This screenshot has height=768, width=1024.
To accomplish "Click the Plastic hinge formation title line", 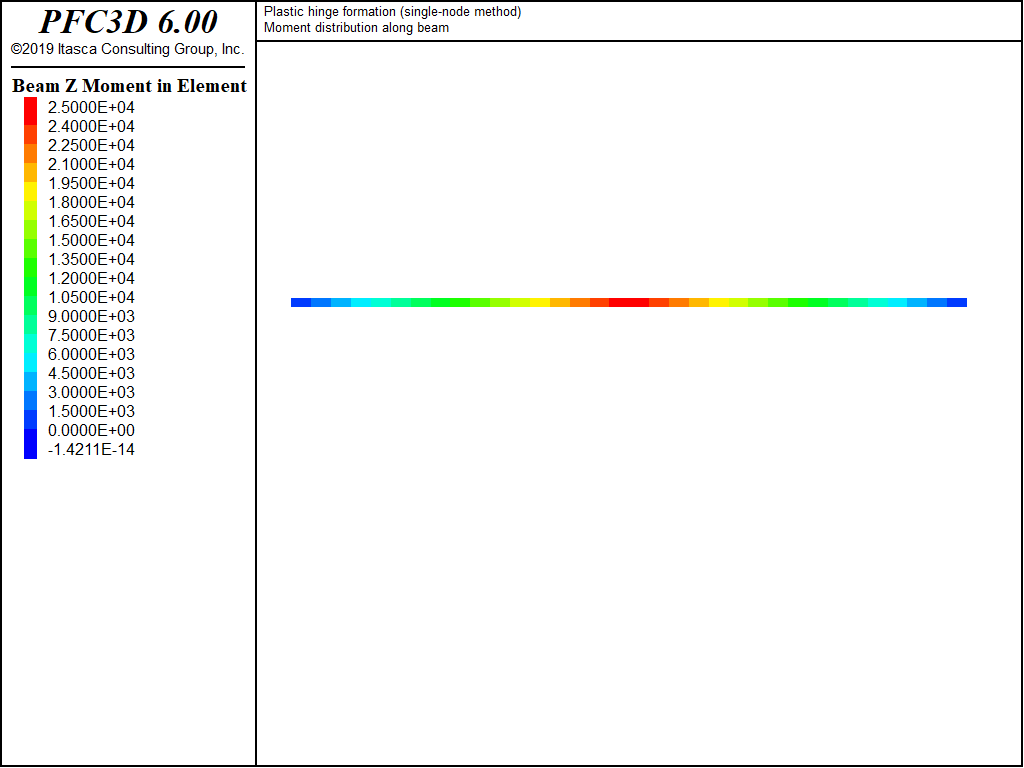I will pyautogui.click(x=392, y=12).
